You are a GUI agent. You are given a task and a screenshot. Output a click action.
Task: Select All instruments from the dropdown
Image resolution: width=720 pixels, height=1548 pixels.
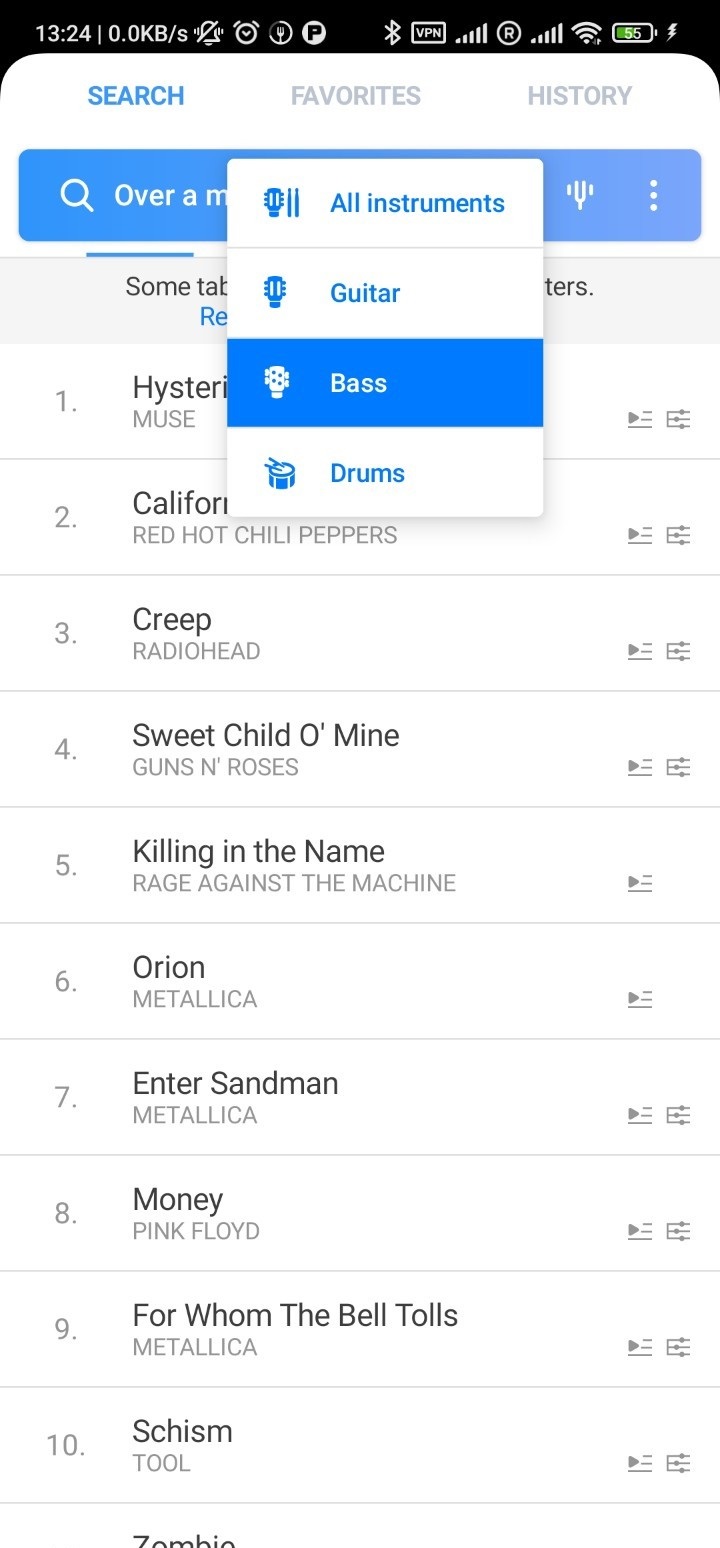(x=385, y=203)
